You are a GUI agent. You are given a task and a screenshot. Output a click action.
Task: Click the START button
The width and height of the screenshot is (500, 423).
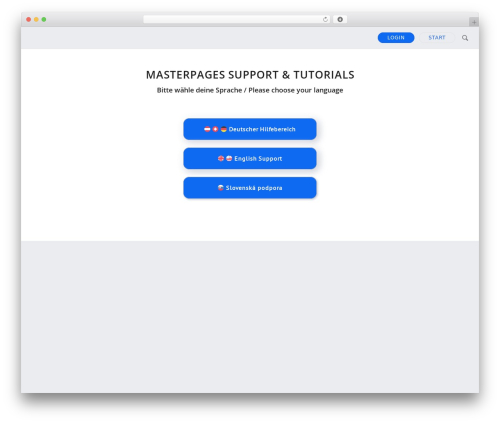[x=437, y=38]
